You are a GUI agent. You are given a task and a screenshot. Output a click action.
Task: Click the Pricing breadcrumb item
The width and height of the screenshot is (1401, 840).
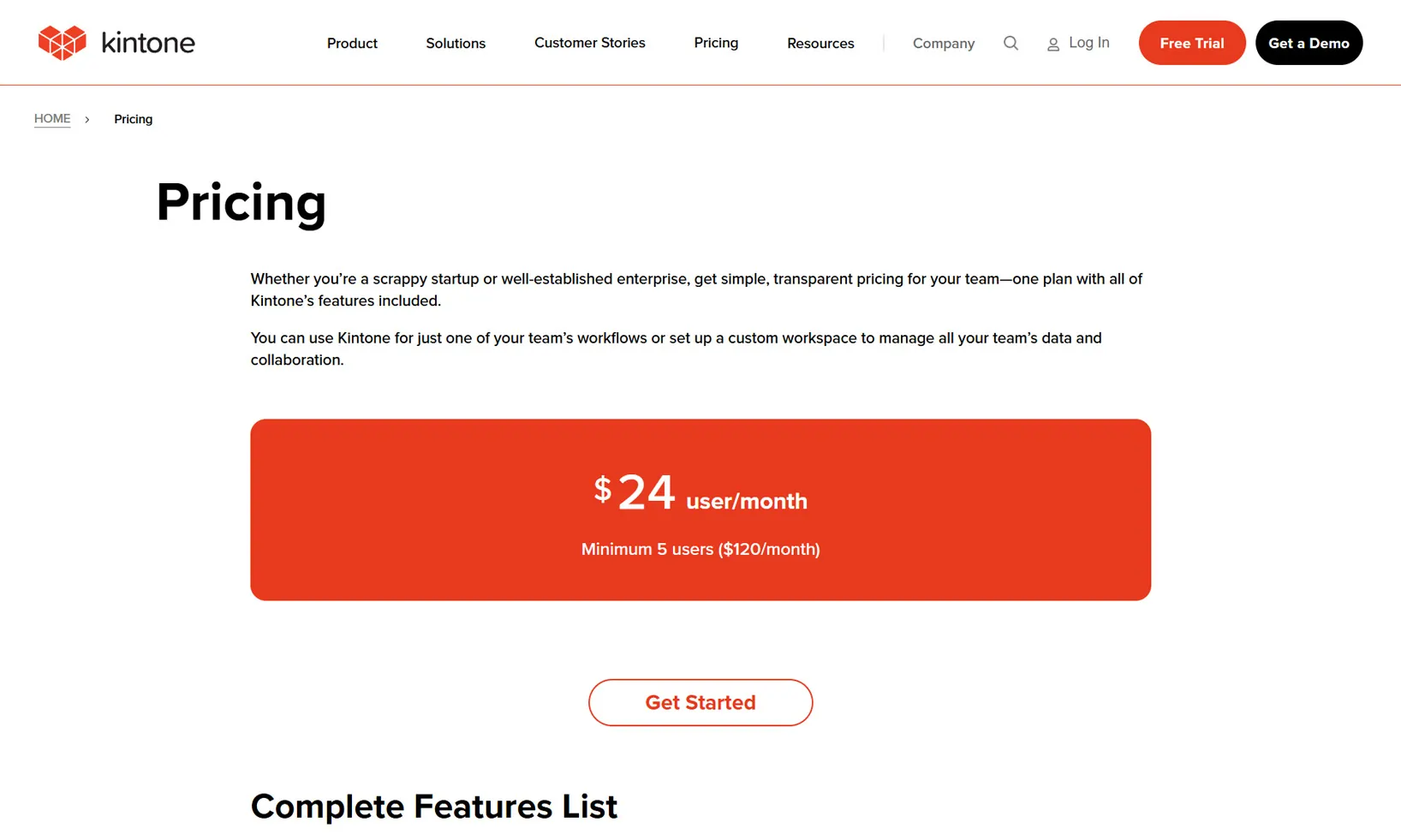pos(134,119)
